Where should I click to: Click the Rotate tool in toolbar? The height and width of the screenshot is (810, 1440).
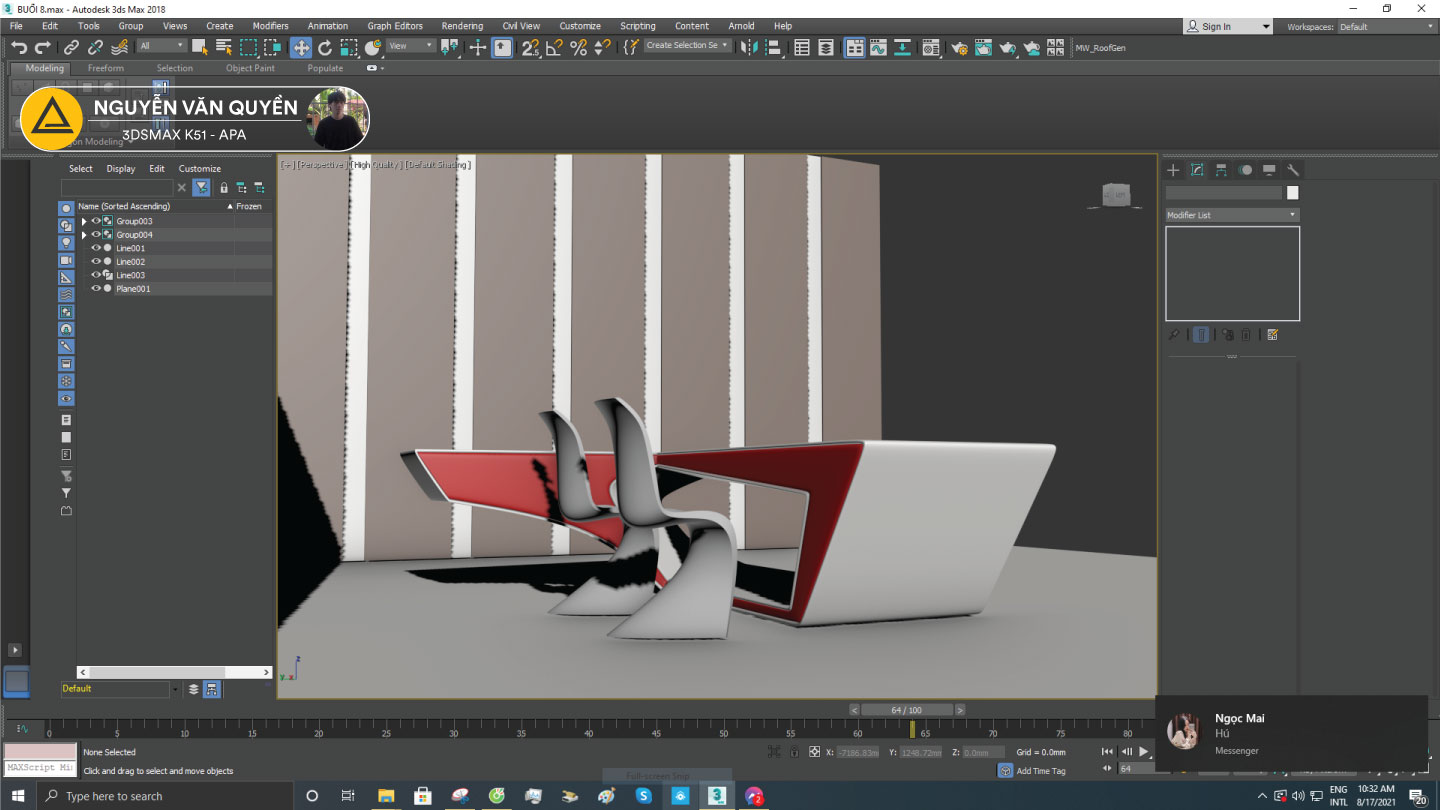click(325, 47)
